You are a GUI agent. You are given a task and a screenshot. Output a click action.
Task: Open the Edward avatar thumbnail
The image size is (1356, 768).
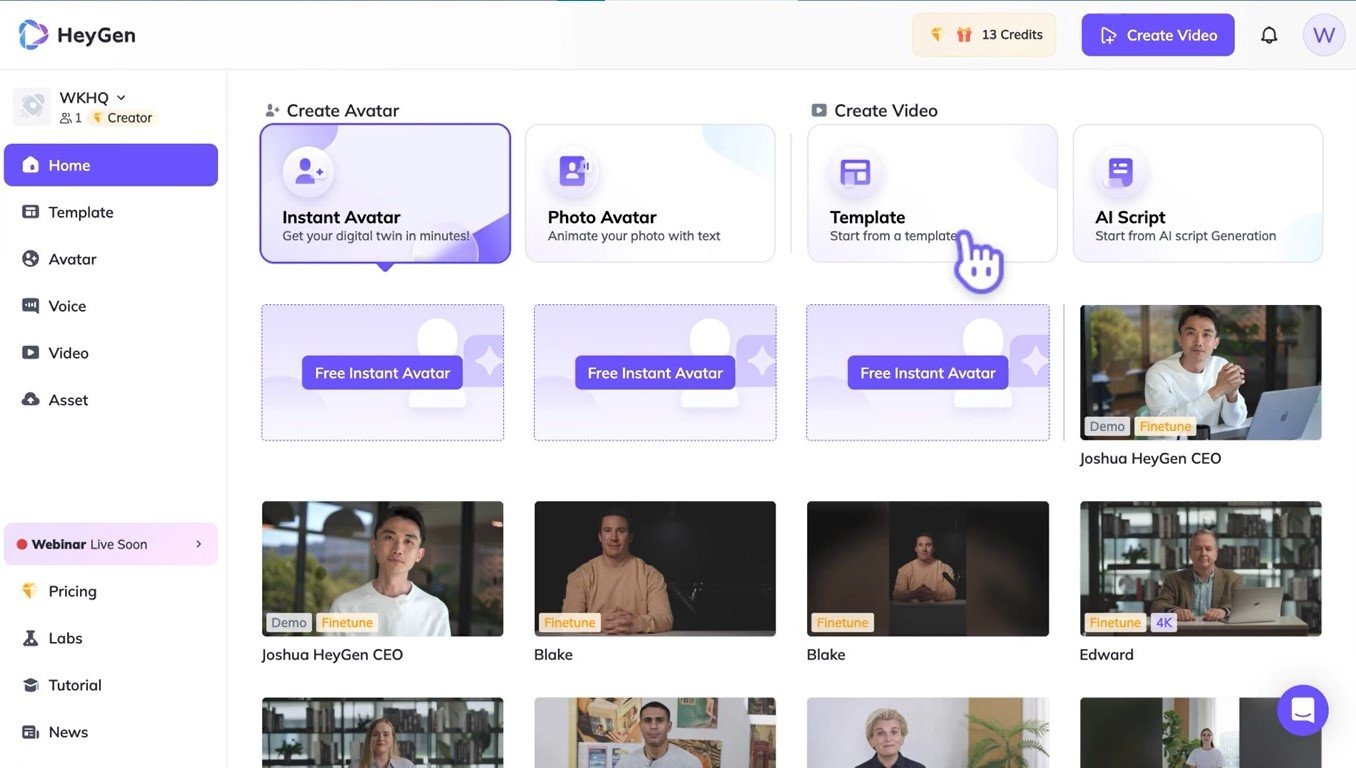click(x=1201, y=568)
